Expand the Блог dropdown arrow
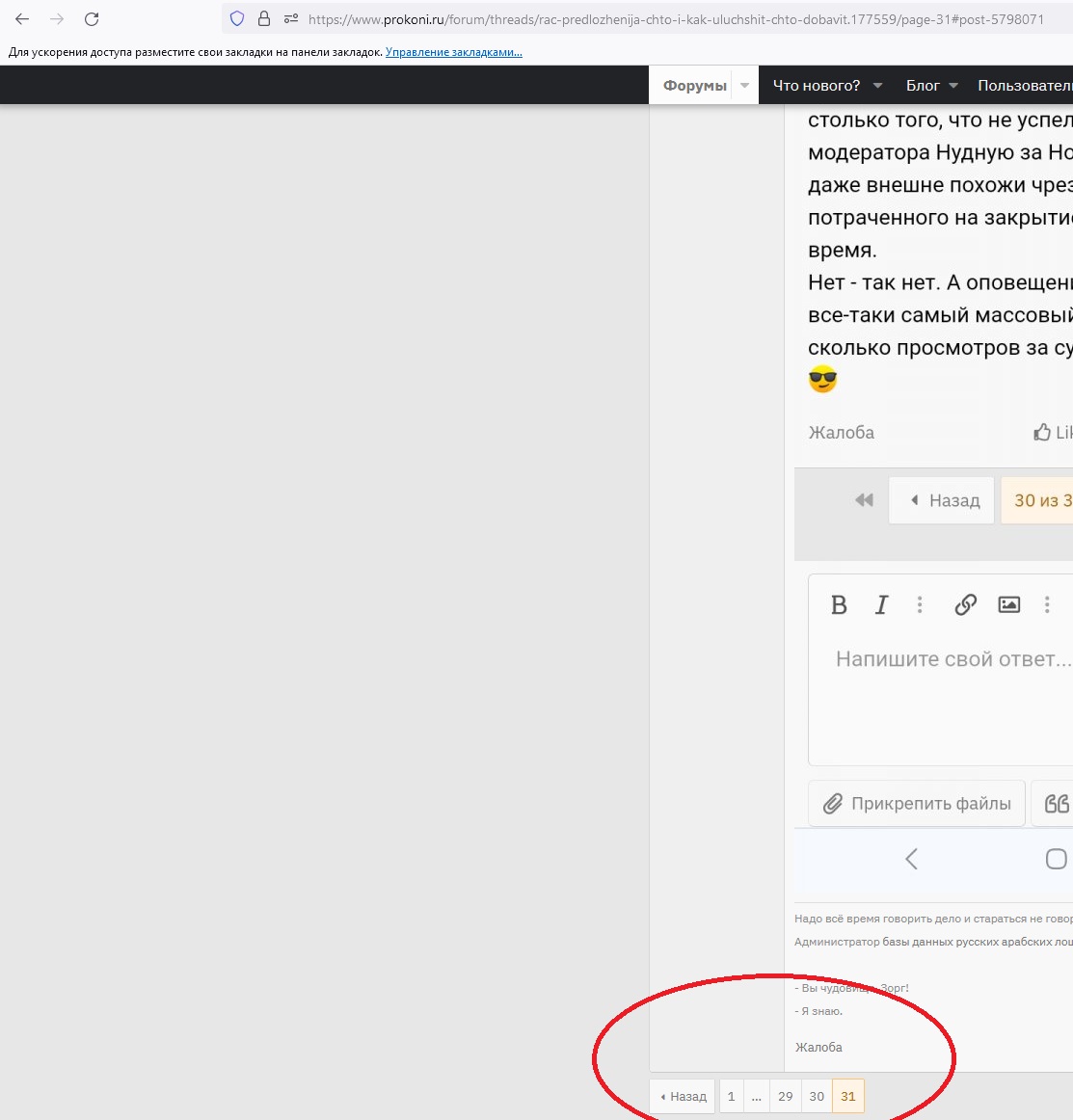This screenshot has height=1120, width=1073. point(953,86)
